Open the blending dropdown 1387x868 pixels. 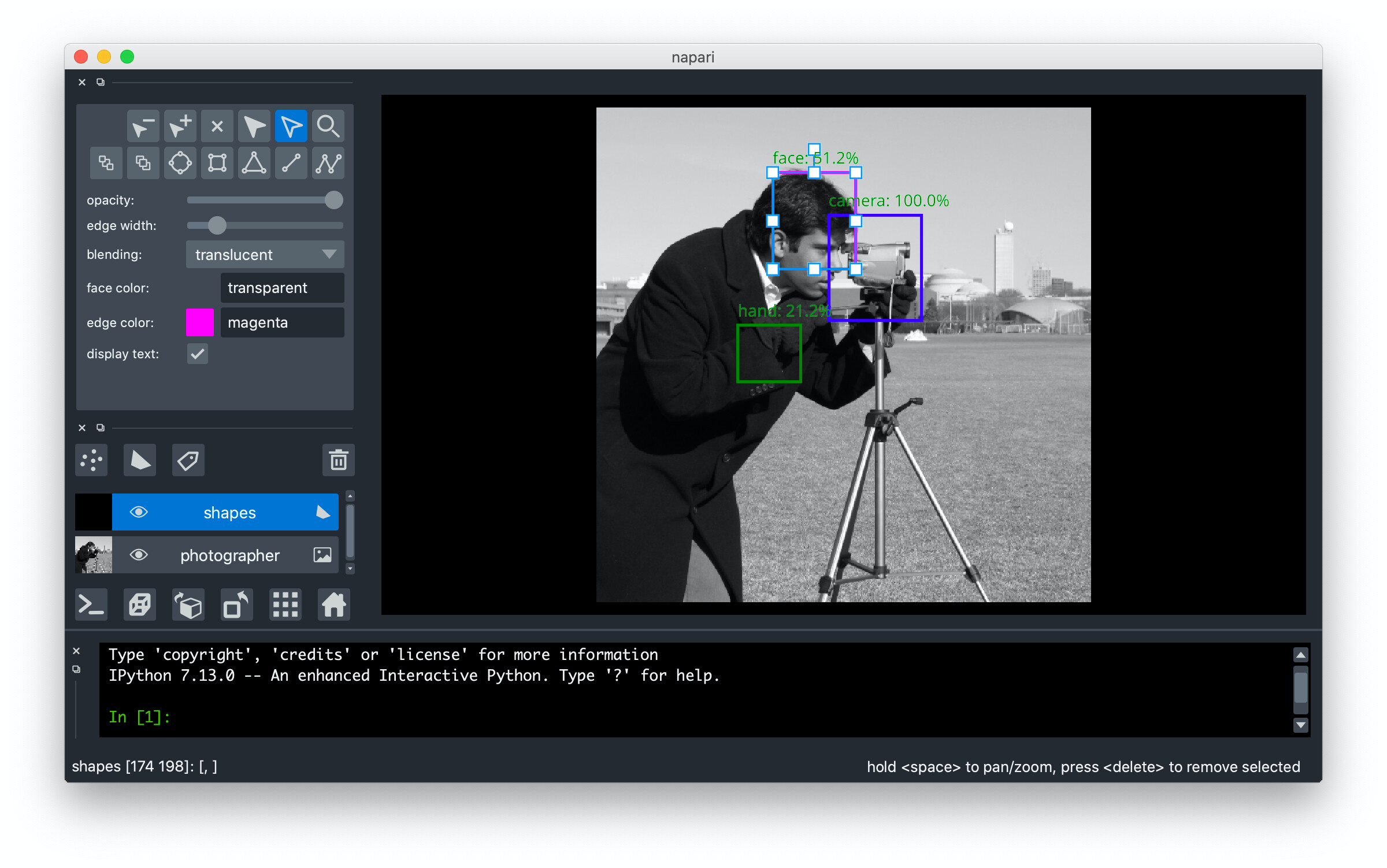[264, 254]
